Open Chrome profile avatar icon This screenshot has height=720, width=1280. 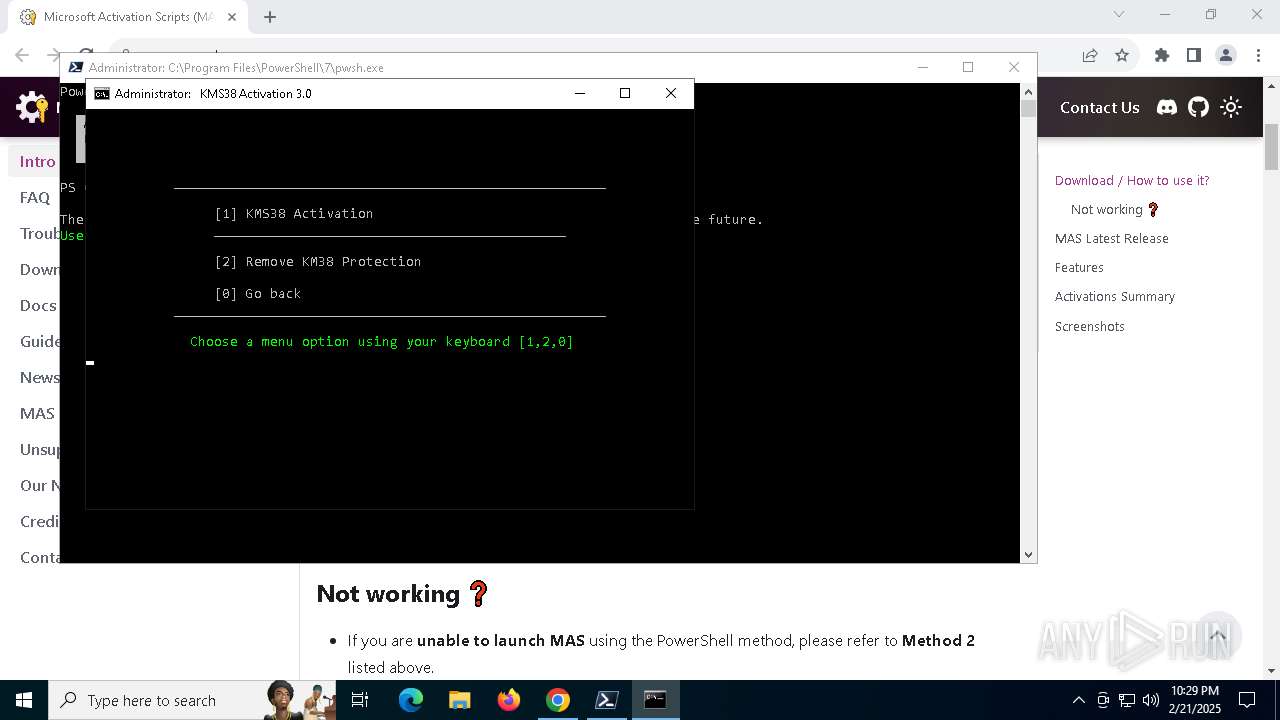pyautogui.click(x=1225, y=55)
